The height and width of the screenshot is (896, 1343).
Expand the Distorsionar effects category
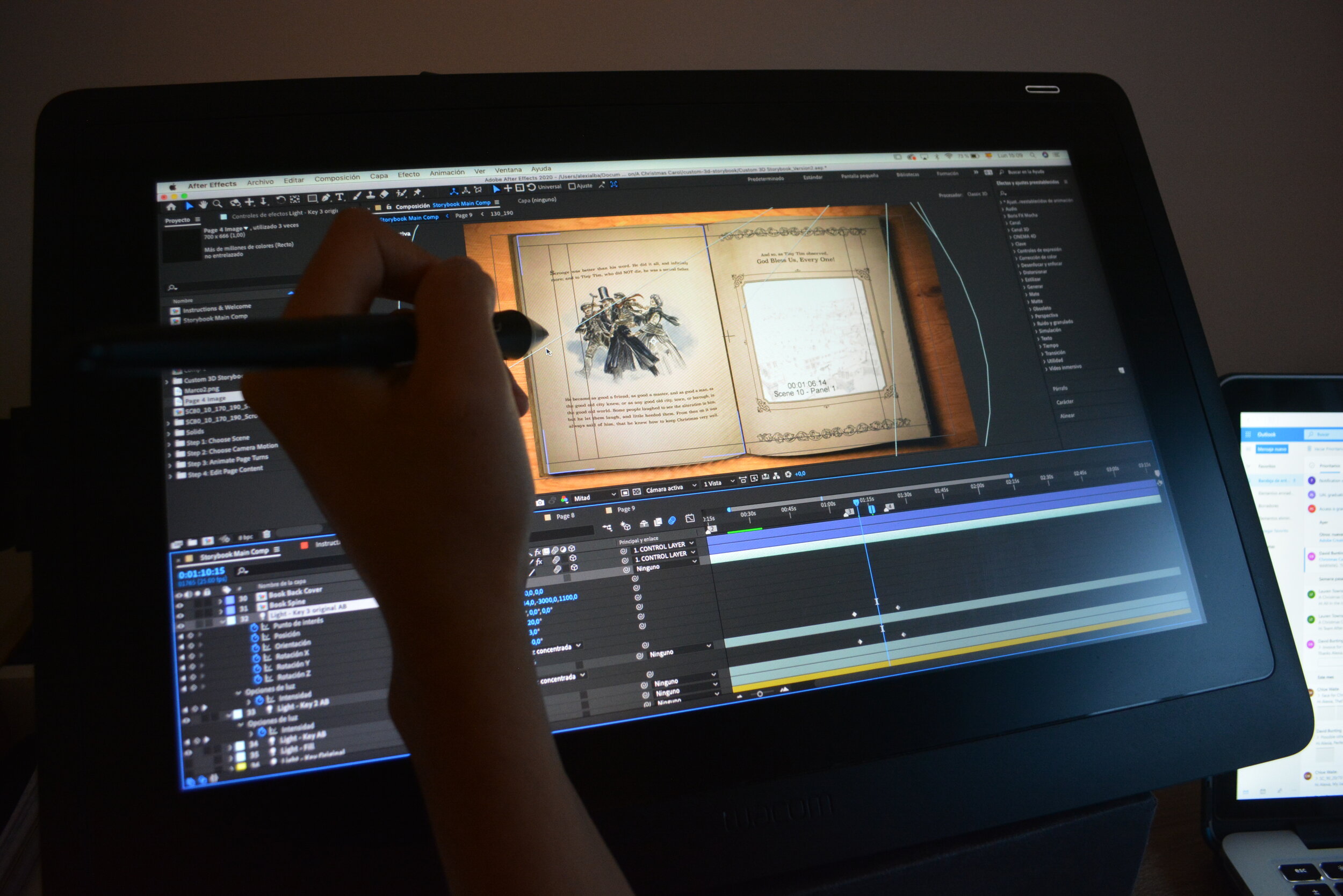[x=1022, y=272]
